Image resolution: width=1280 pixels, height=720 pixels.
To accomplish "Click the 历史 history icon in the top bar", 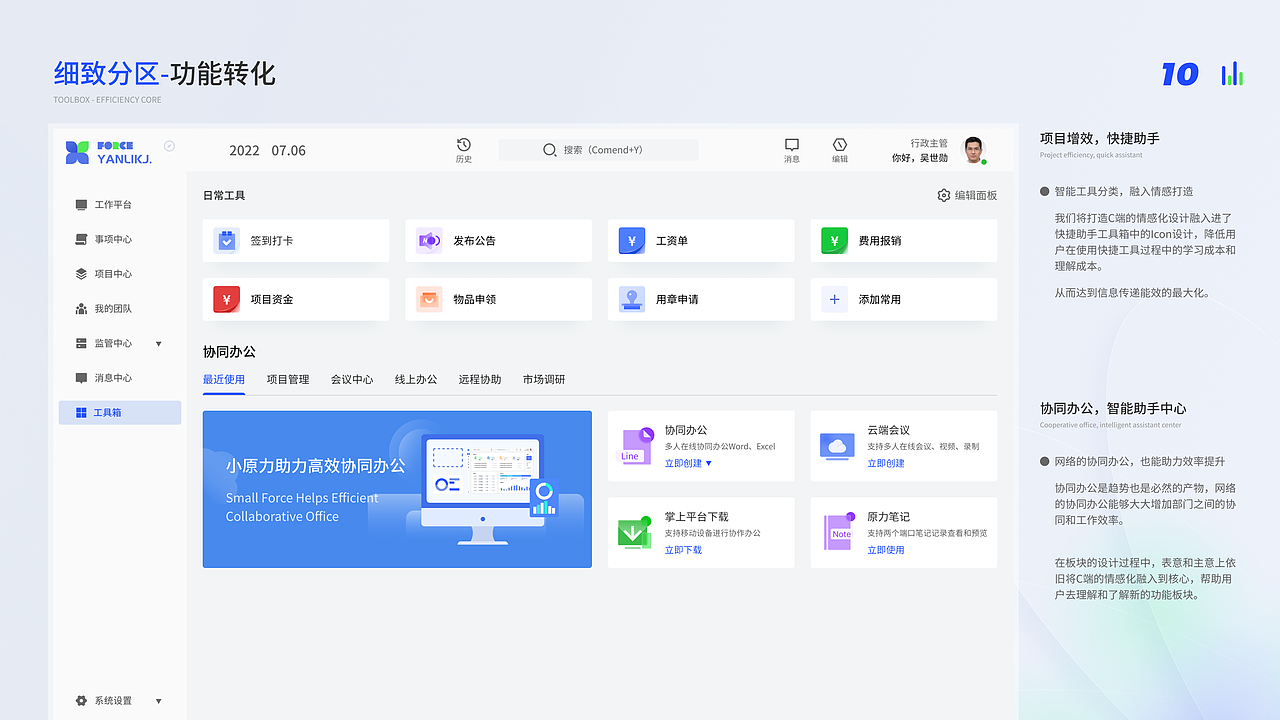I will (x=461, y=144).
